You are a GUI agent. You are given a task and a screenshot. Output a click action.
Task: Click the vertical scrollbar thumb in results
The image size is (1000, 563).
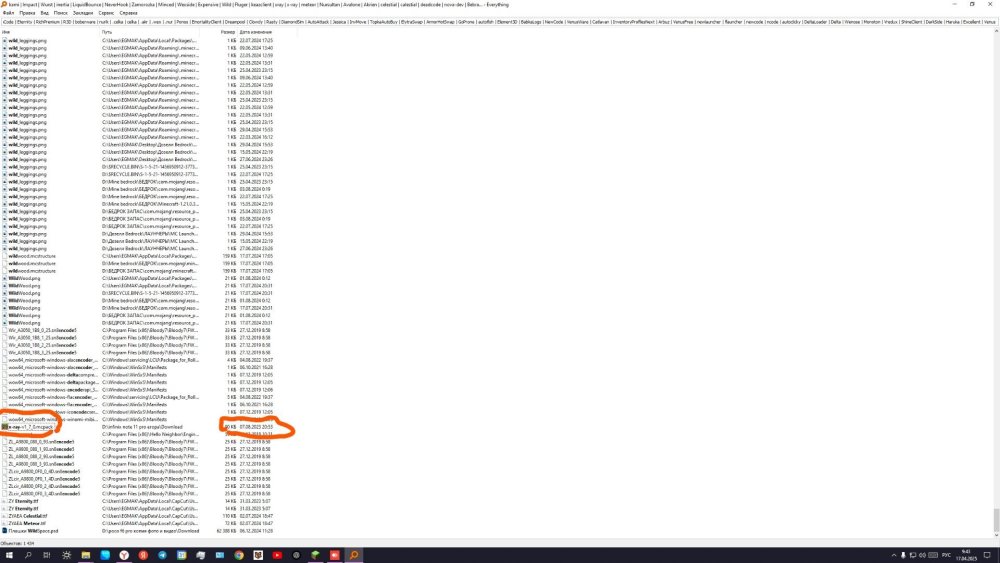pos(996,519)
